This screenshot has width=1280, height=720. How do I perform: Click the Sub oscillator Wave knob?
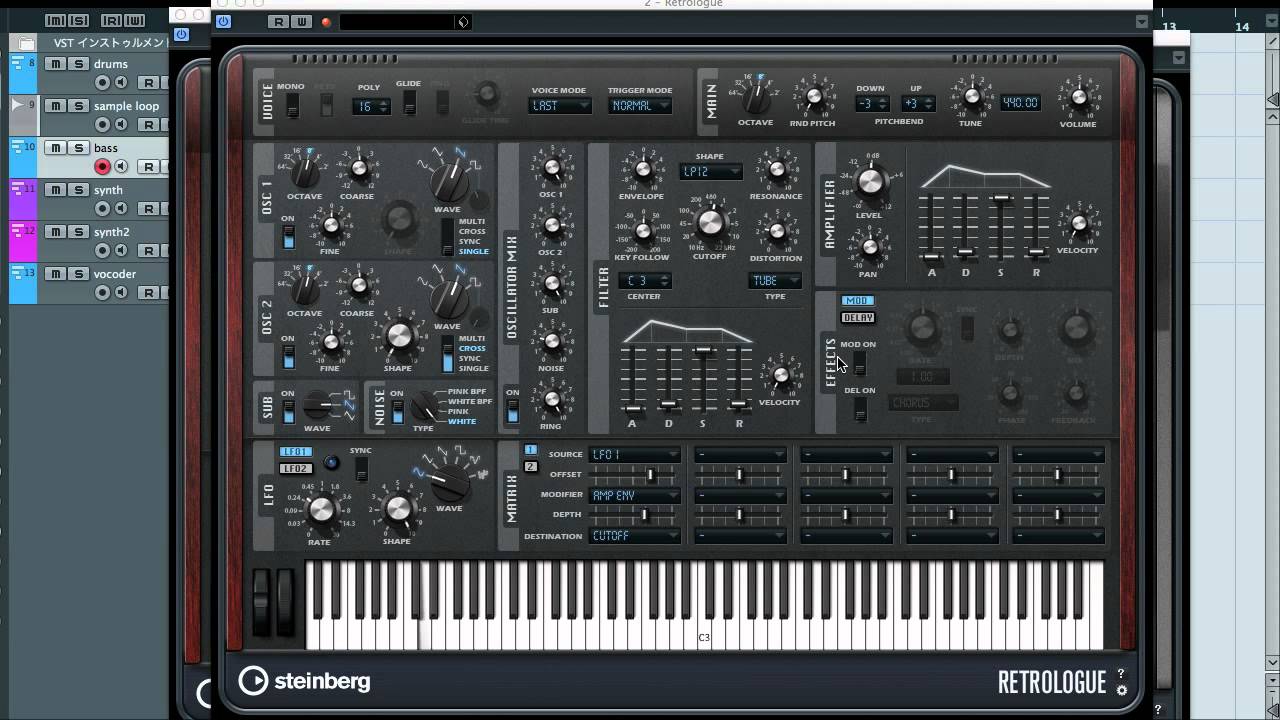pos(318,406)
